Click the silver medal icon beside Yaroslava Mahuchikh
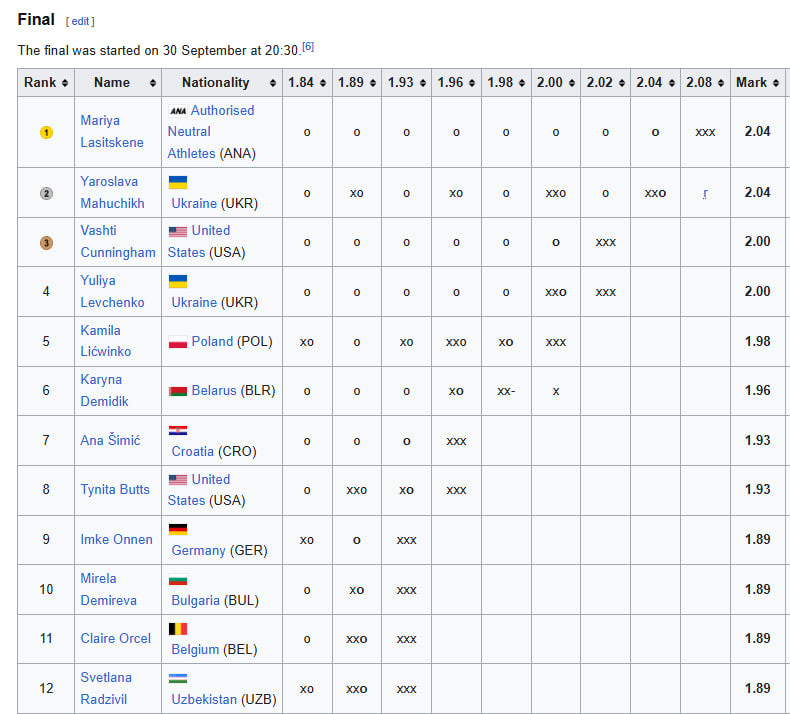The image size is (790, 714). point(45,193)
